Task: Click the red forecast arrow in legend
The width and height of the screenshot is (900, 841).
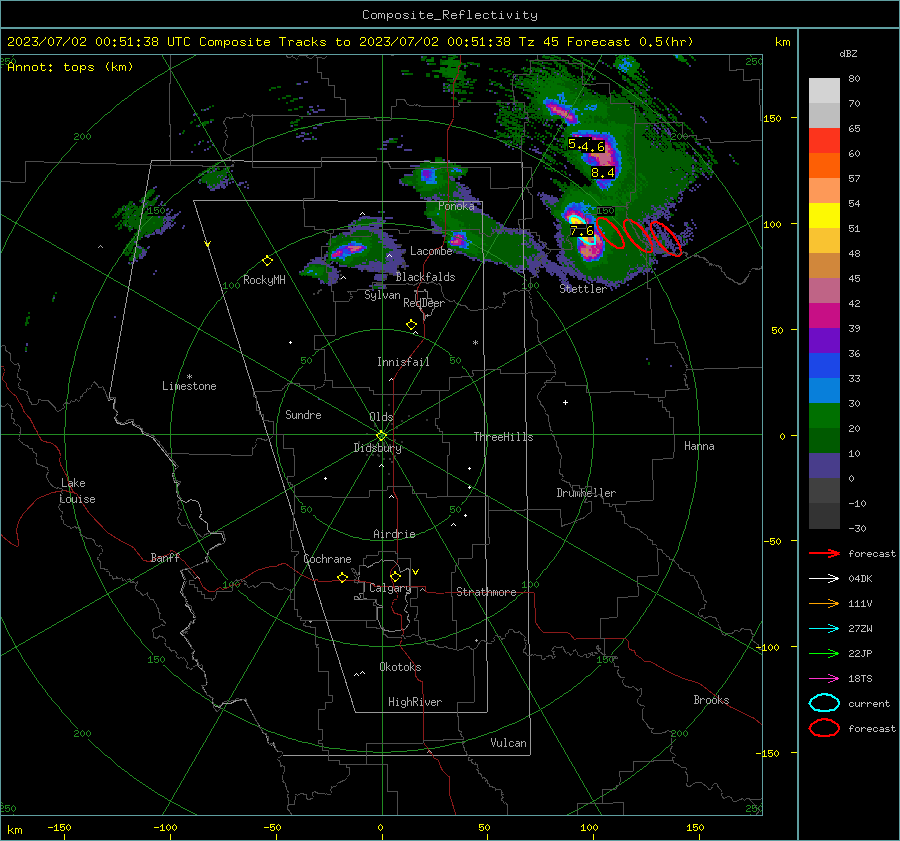Action: point(824,553)
